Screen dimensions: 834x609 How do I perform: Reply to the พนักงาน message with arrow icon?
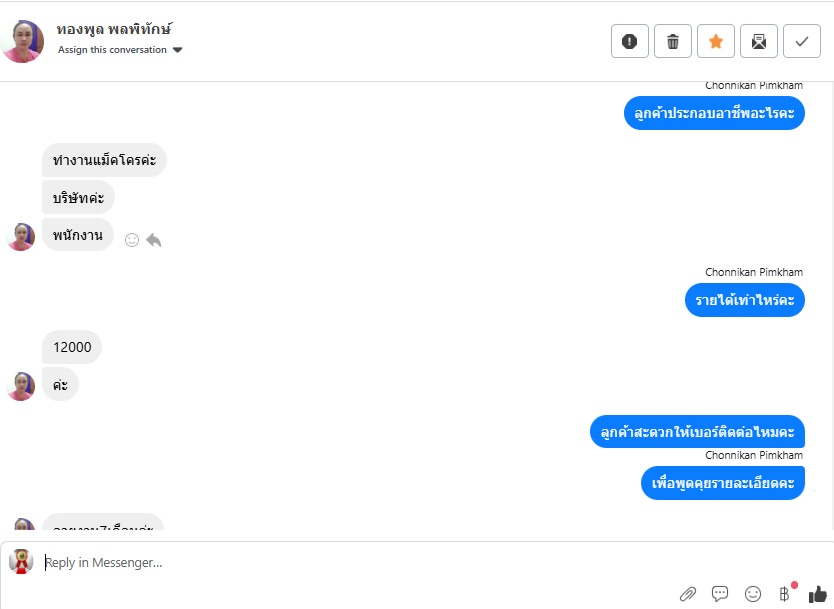pyautogui.click(x=154, y=240)
